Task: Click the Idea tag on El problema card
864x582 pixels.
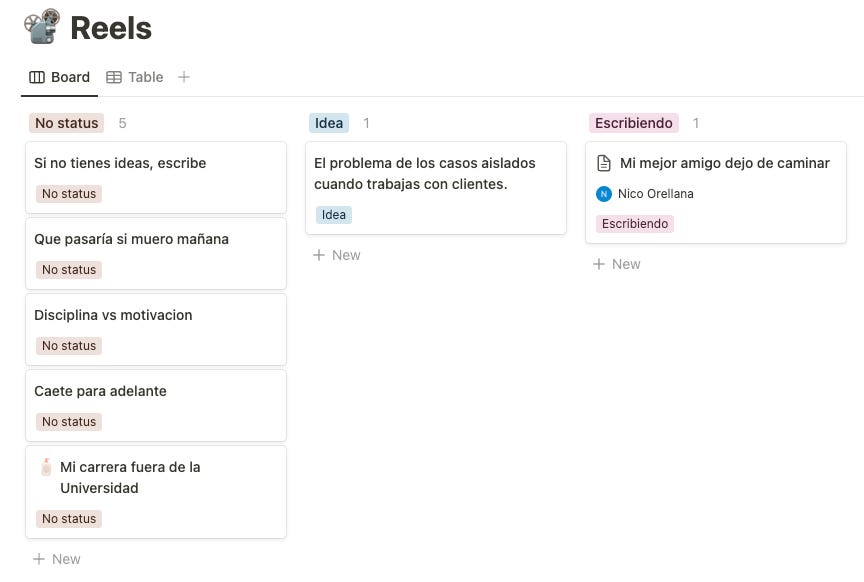Action: tap(334, 215)
